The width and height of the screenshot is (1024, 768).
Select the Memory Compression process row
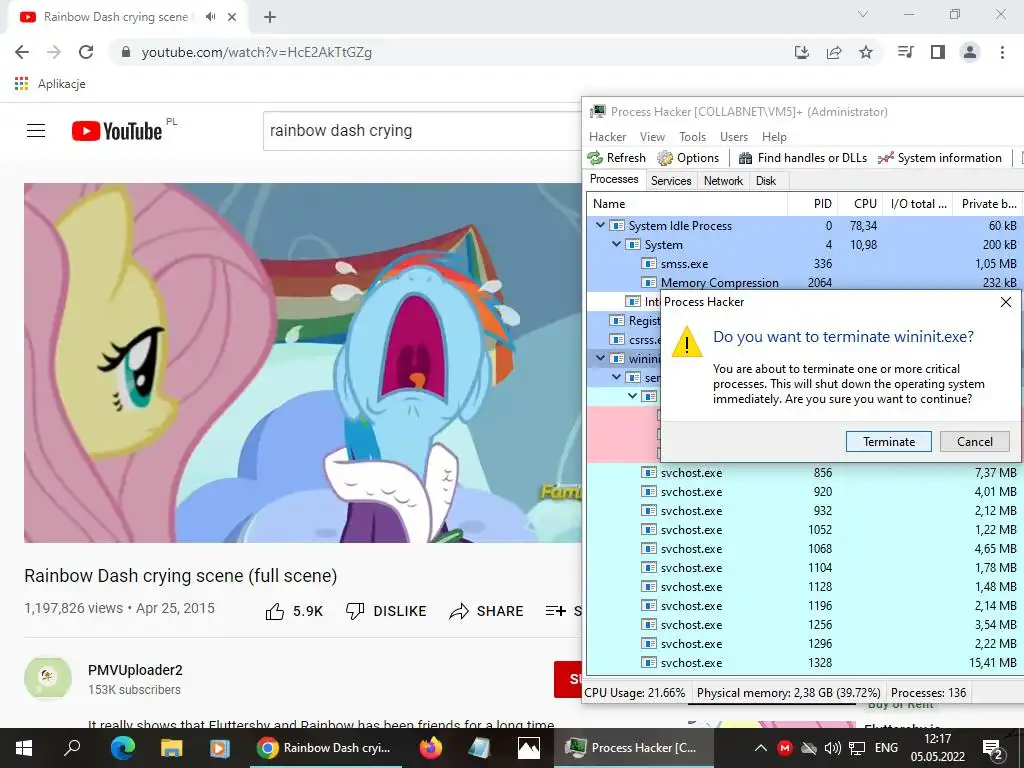(x=805, y=282)
